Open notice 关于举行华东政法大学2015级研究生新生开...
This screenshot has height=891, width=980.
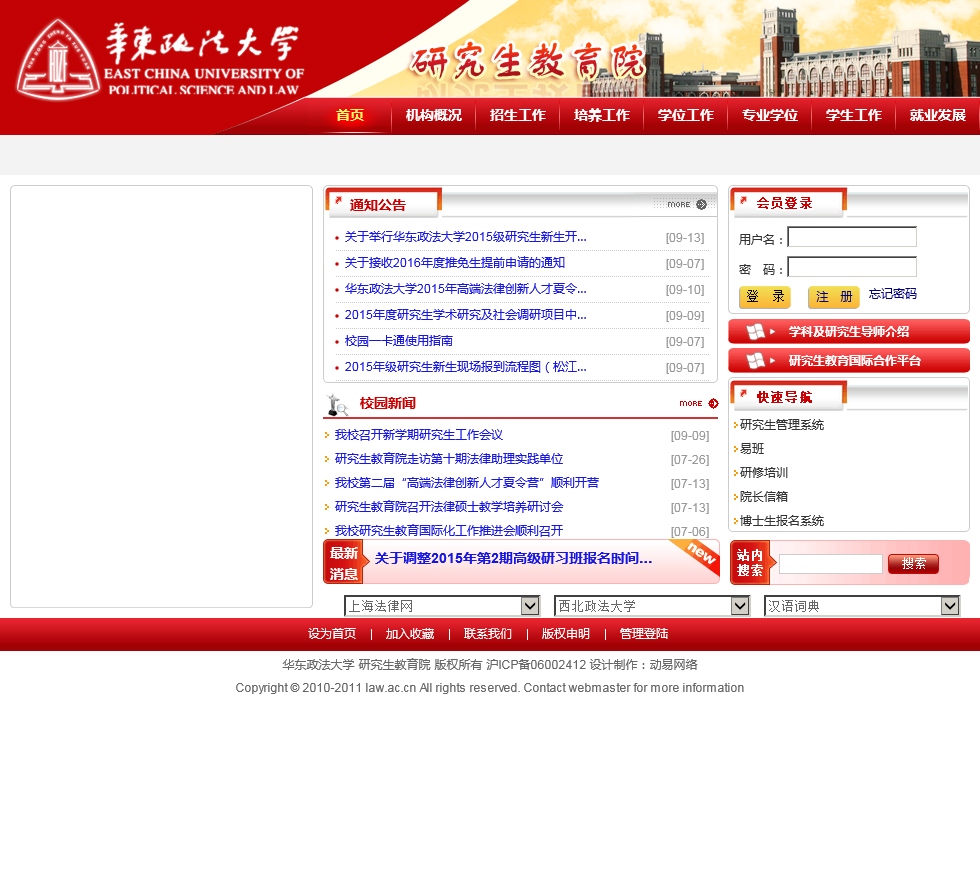click(466, 237)
